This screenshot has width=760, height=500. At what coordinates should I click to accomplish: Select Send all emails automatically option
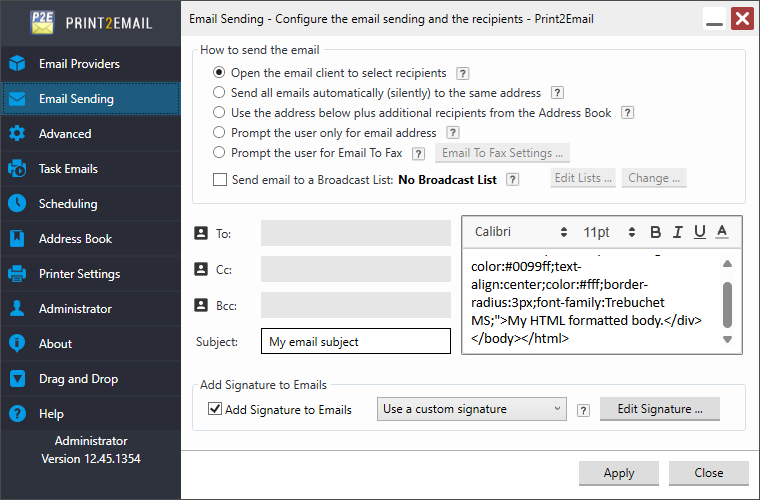click(x=219, y=93)
